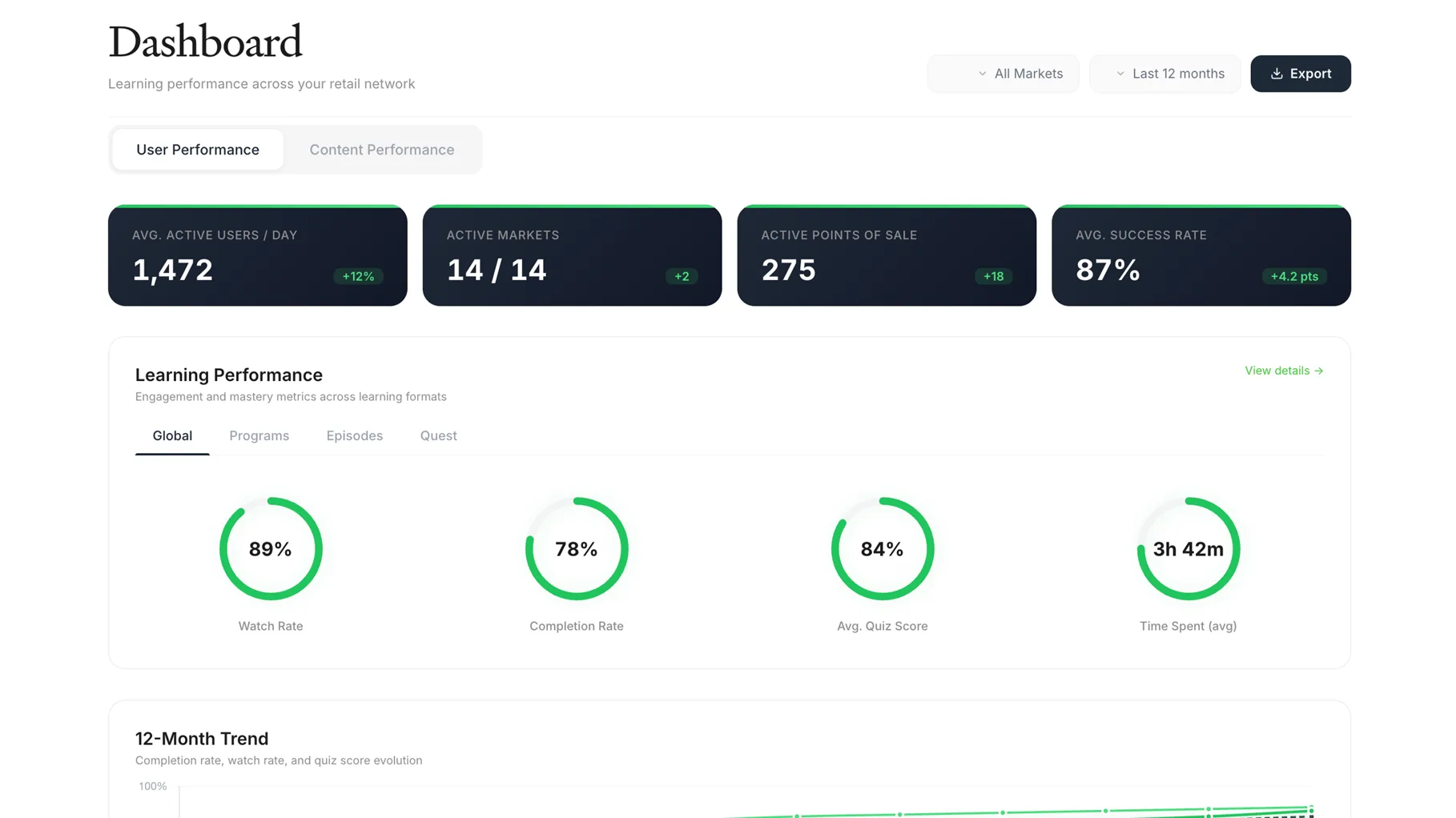1456x818 pixels.
Task: Click the chevron icon on Last 12 months filter
Action: pos(1119,74)
